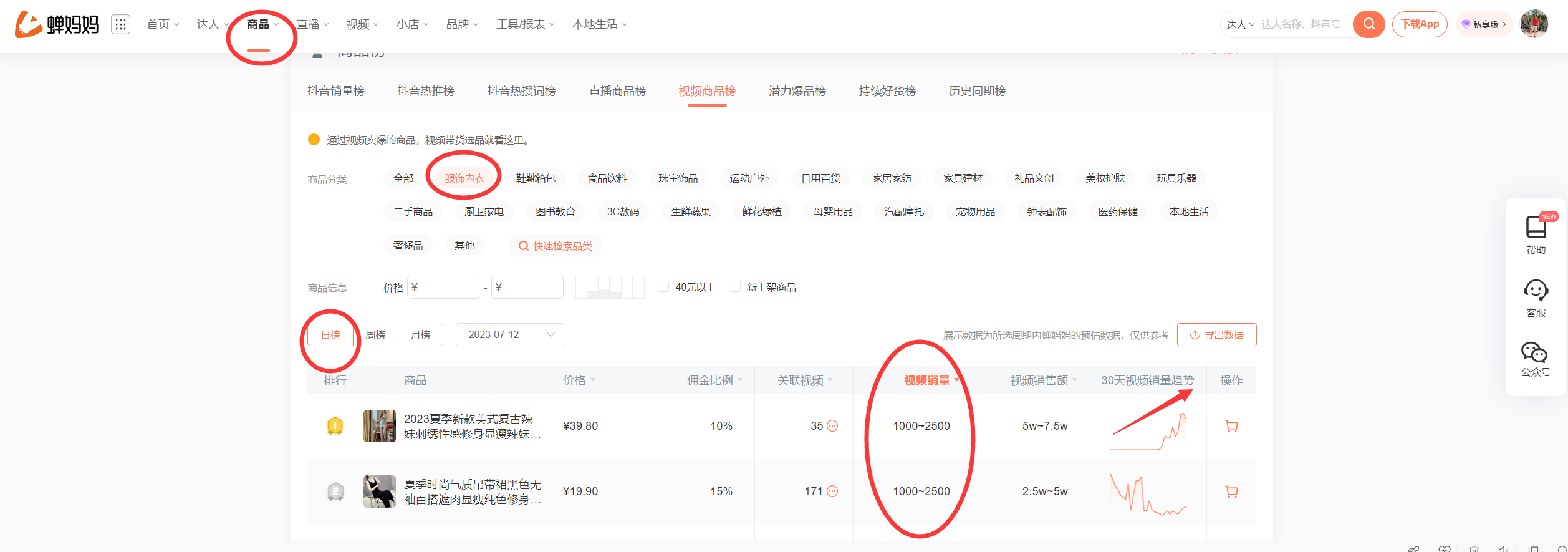This screenshot has height=552, width=1568.
Task: Open the 本地生活 nav menu
Action: click(600, 24)
